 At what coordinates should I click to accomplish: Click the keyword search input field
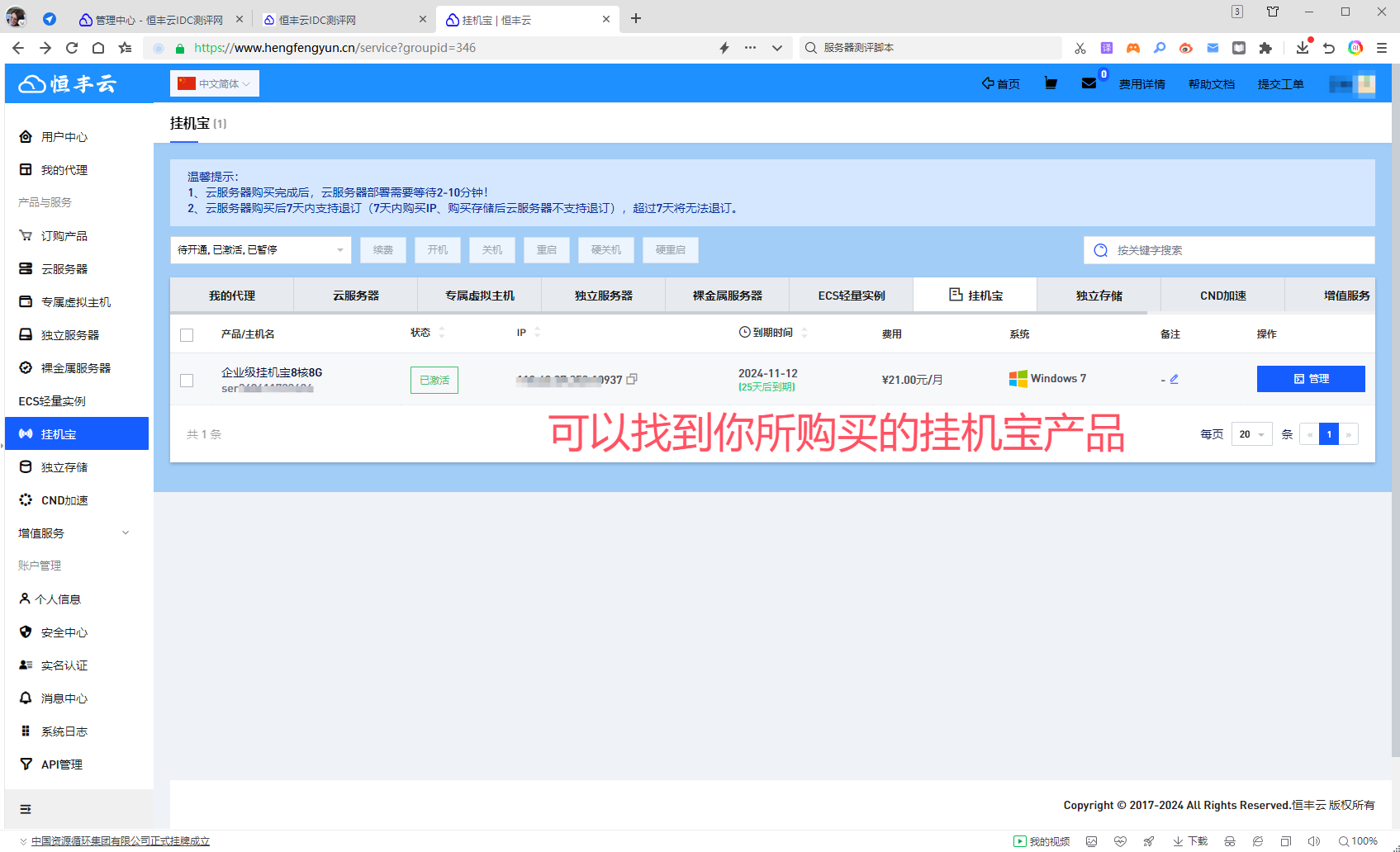[1229, 250]
